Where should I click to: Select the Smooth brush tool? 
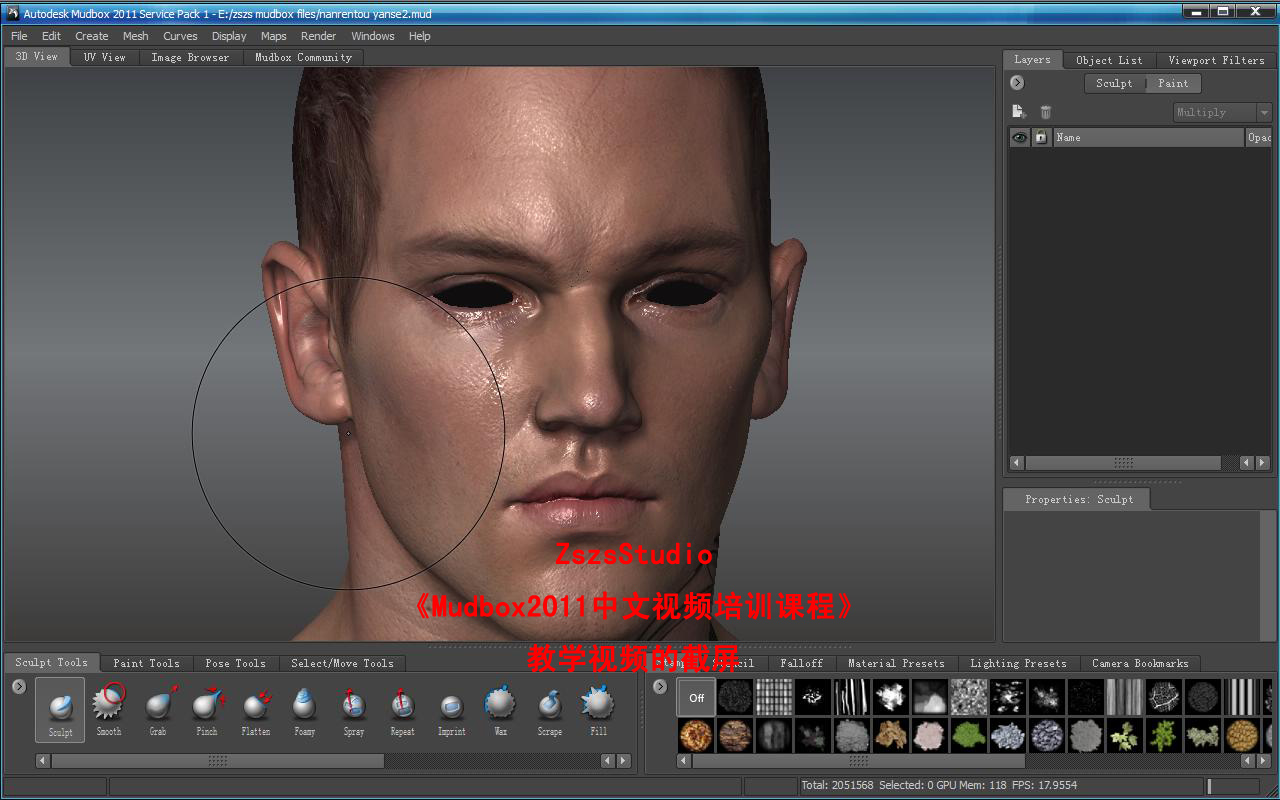click(109, 710)
